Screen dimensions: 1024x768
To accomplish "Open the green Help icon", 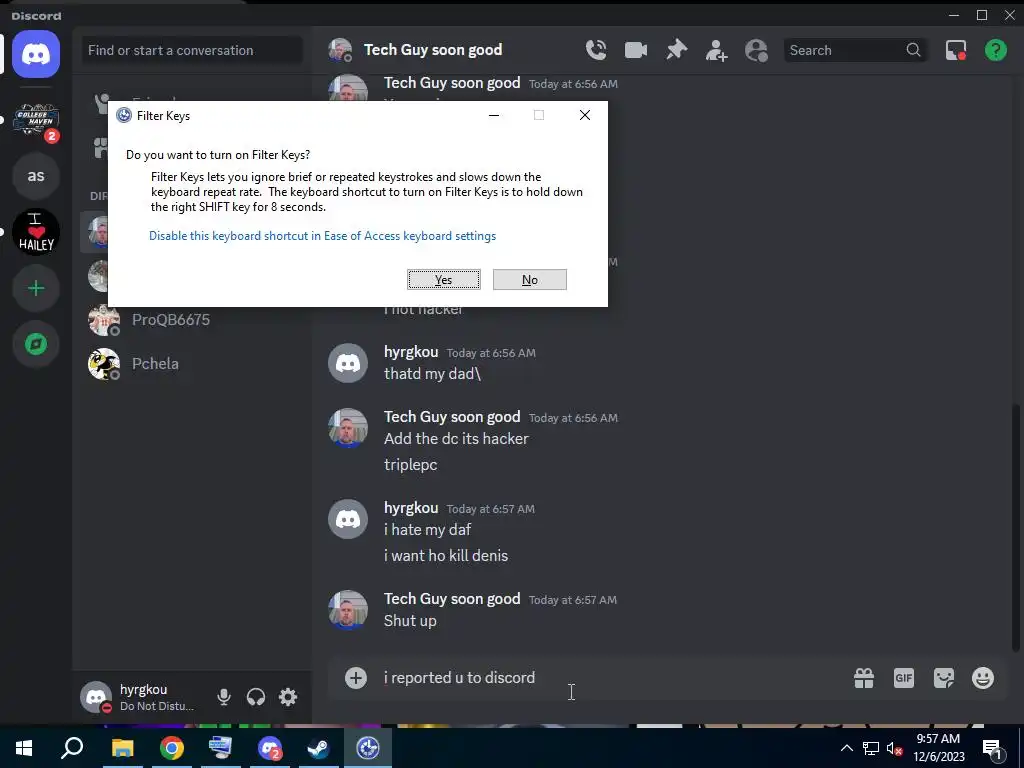I will click(995, 50).
